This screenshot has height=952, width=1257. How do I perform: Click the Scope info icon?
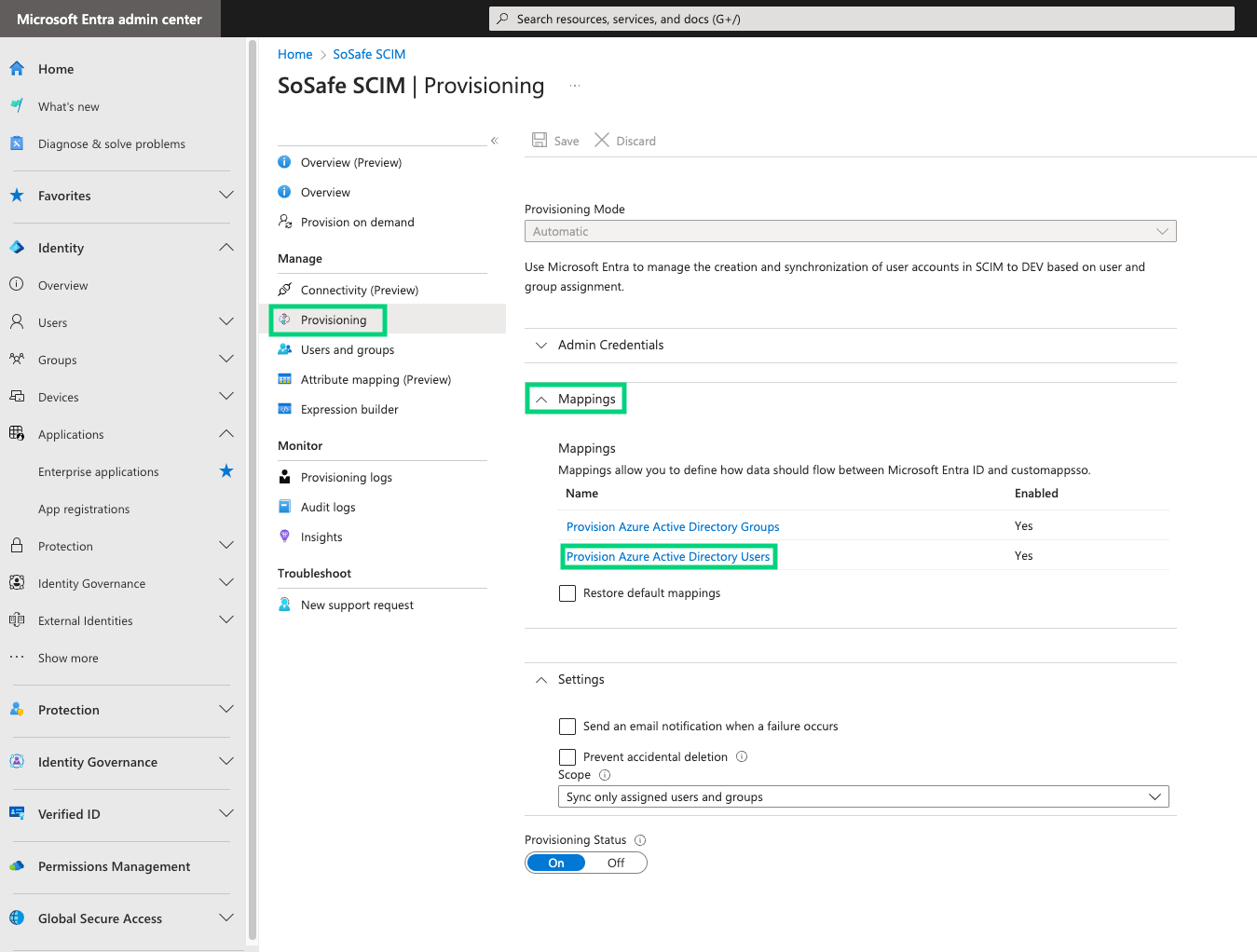(x=605, y=775)
